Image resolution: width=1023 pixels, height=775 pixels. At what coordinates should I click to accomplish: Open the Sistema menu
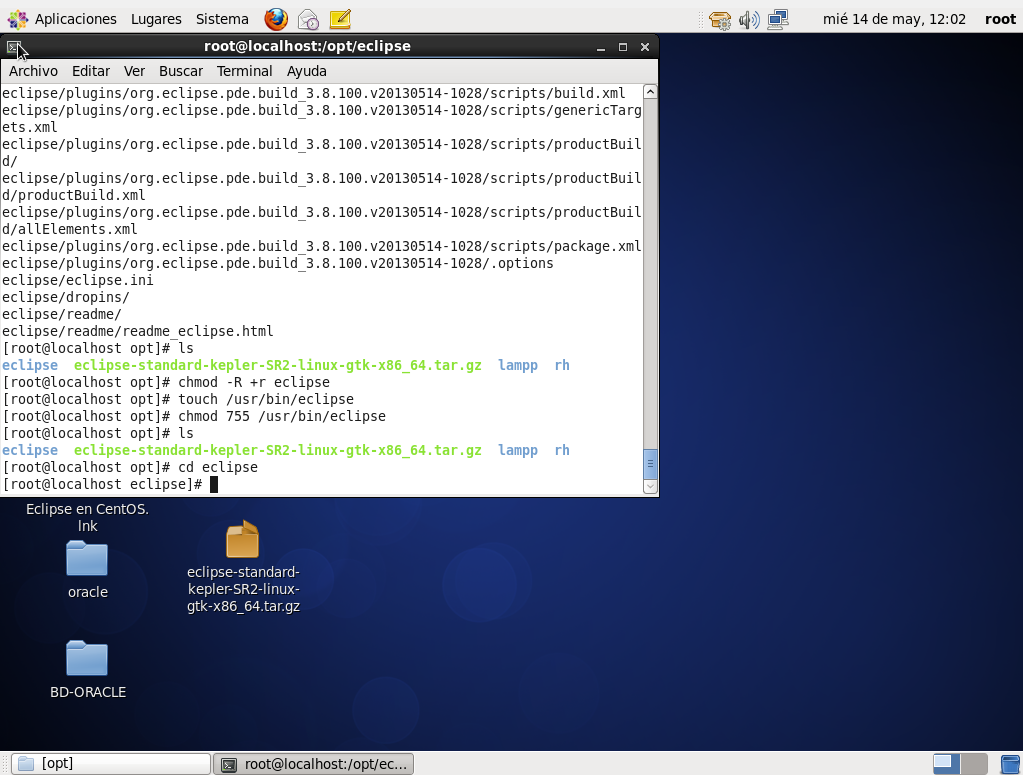tap(222, 20)
